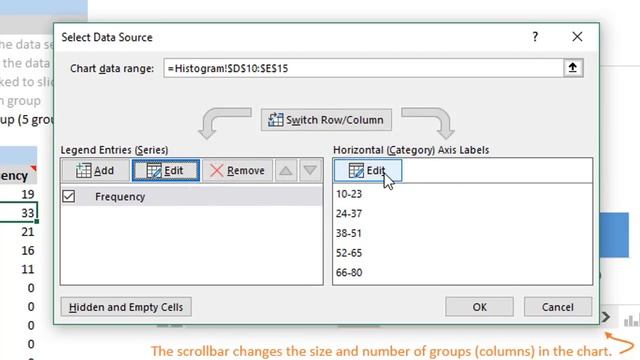The width and height of the screenshot is (640, 360).
Task: Open the dialog Help question mark
Action: (x=535, y=37)
